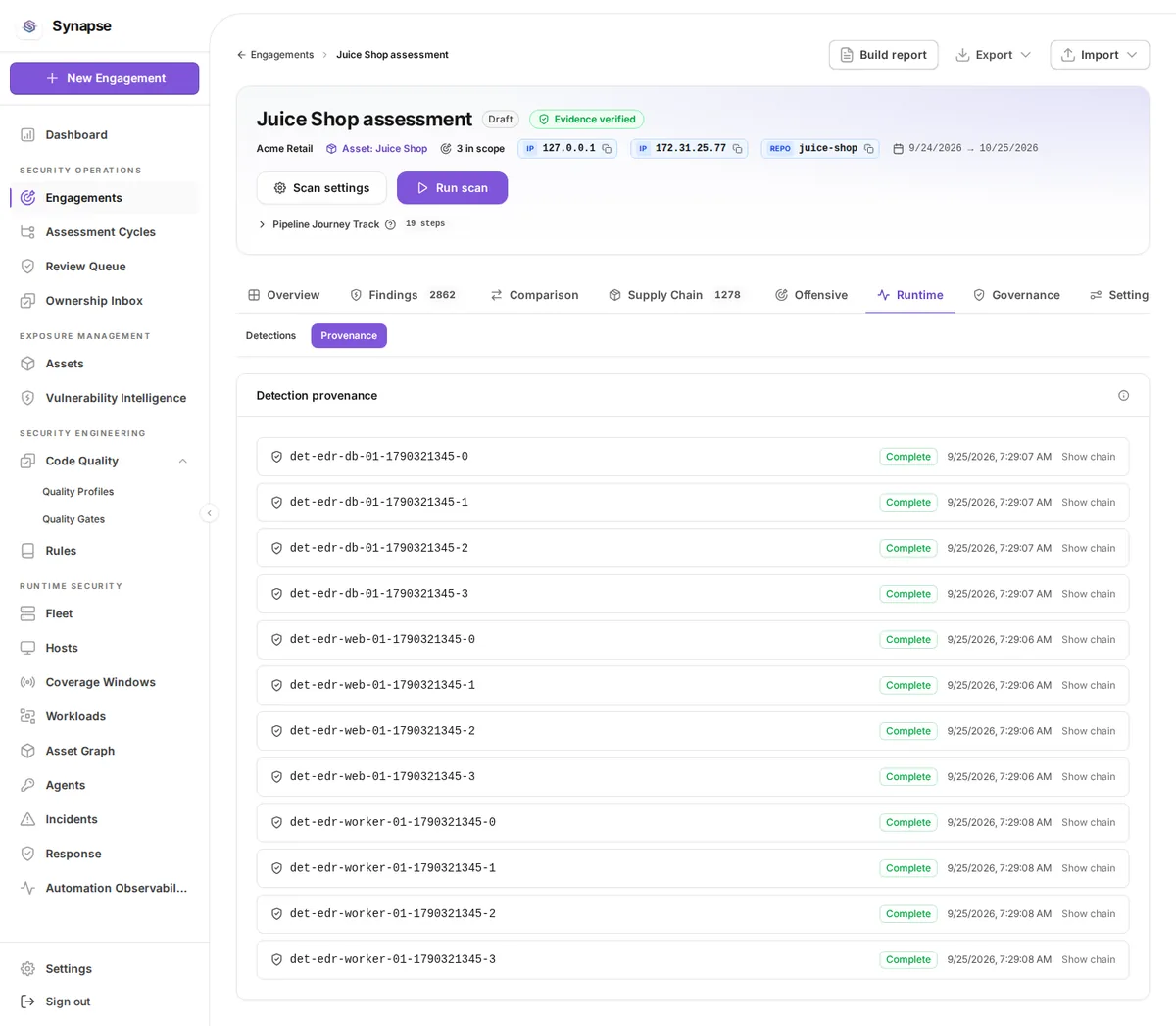1176x1026 pixels.
Task: Click the Settings gear icon in the sidebar
Action: [x=27, y=969]
